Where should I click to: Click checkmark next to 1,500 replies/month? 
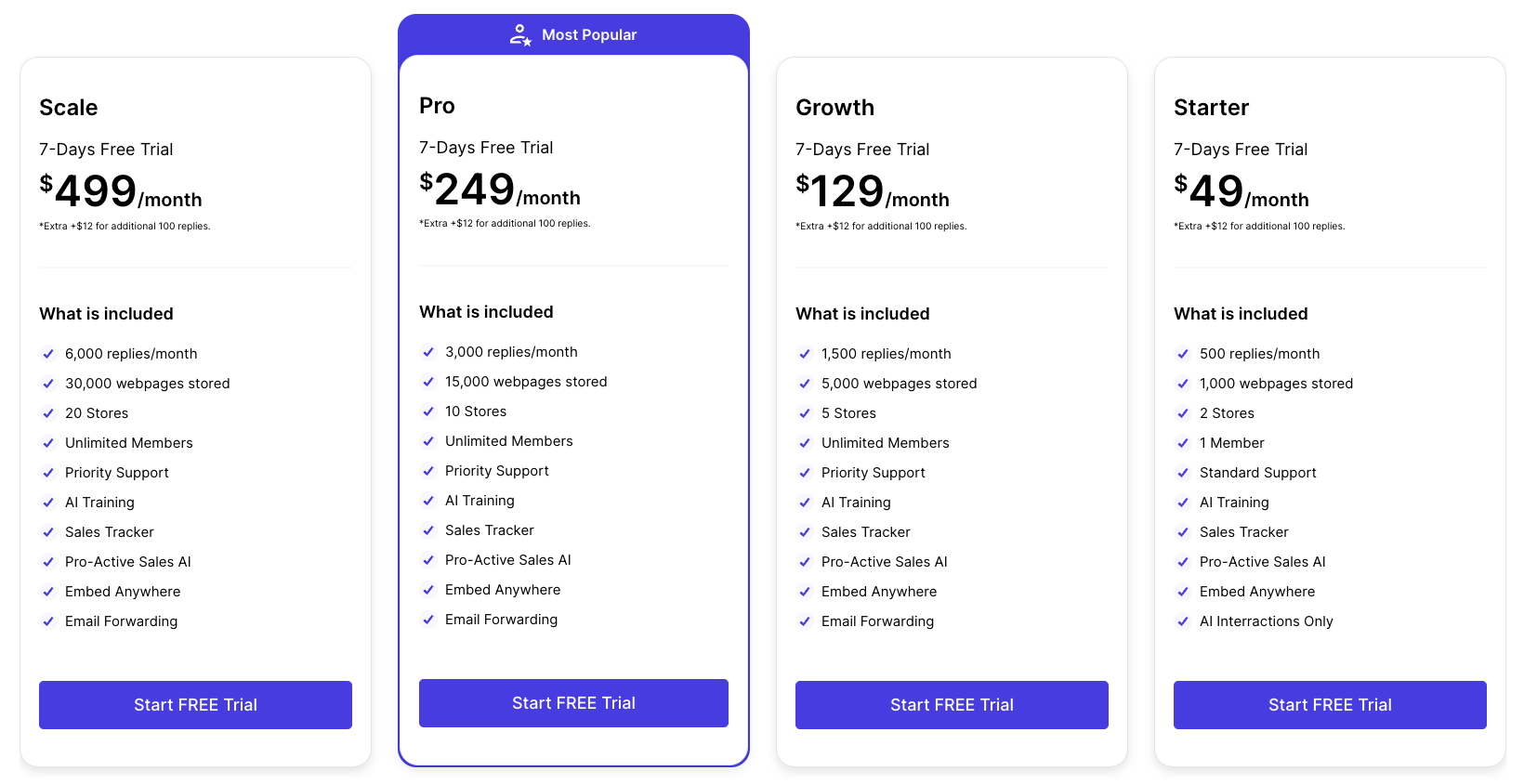(805, 354)
